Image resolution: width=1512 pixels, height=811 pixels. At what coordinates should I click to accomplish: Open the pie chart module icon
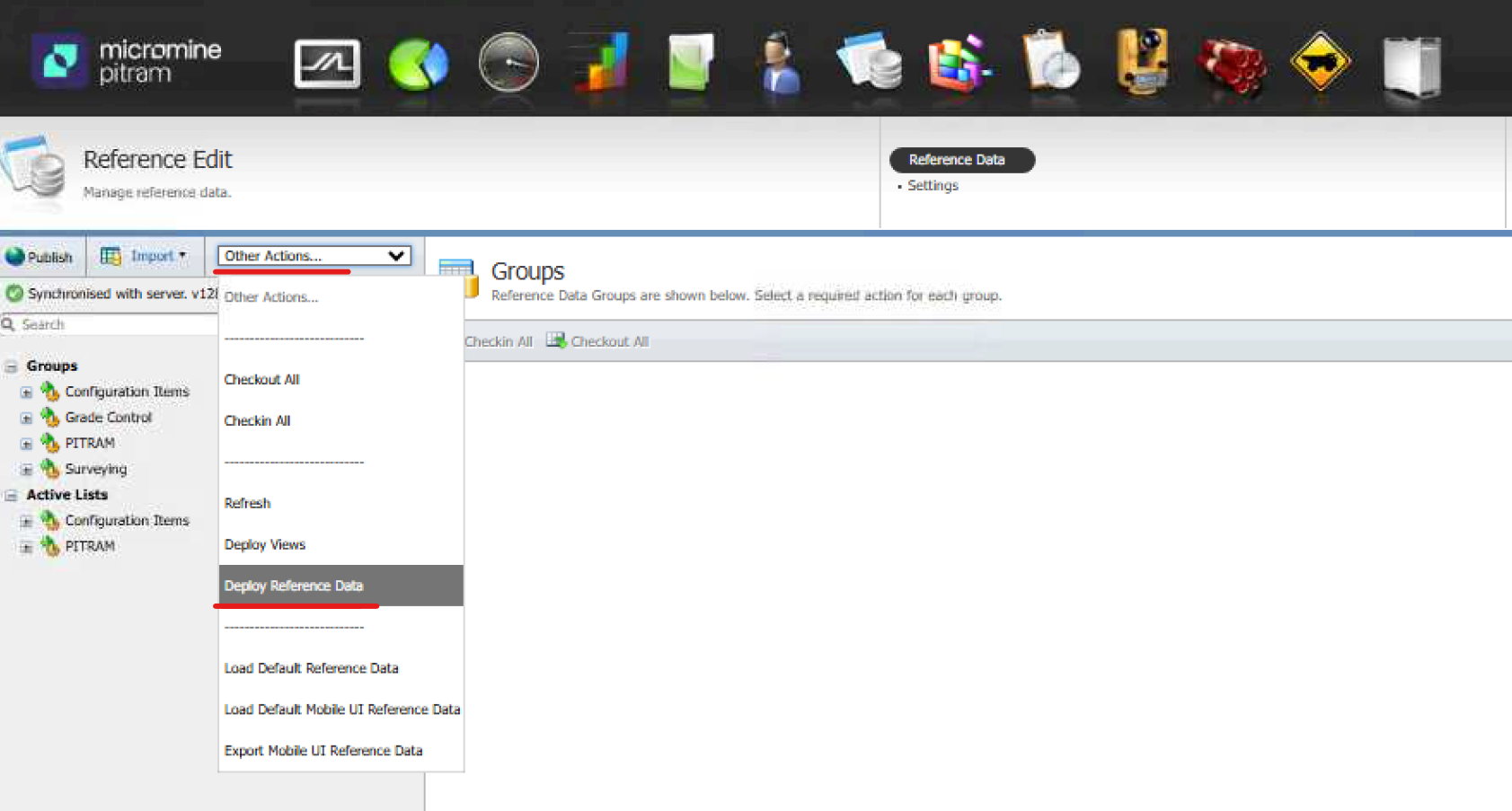(x=418, y=65)
